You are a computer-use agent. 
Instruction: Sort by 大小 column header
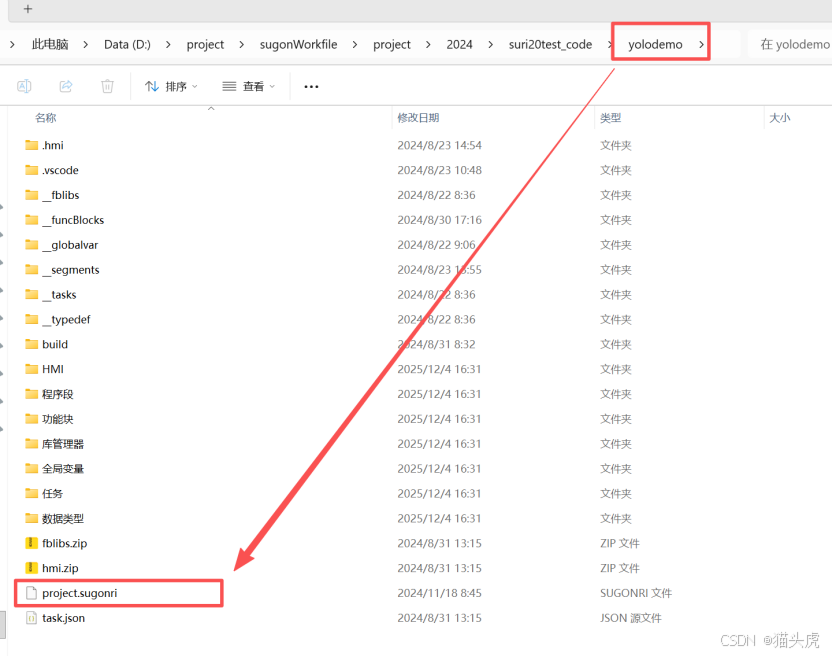779,118
